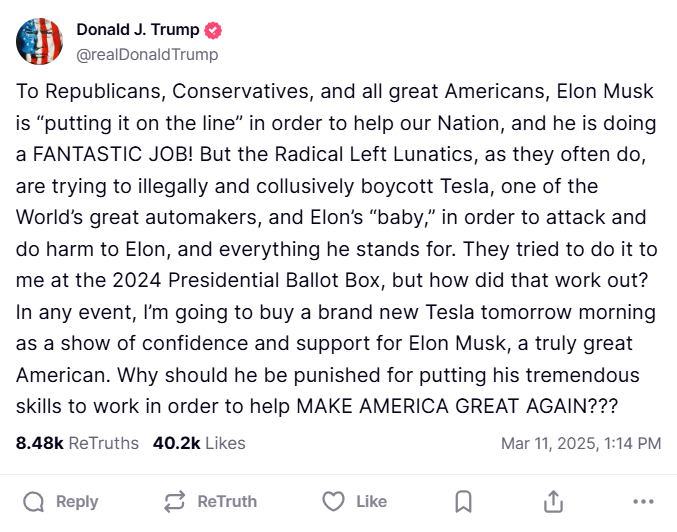This screenshot has height=532, width=677.
Task: Open the three-dot more options menu
Action: coord(643,501)
